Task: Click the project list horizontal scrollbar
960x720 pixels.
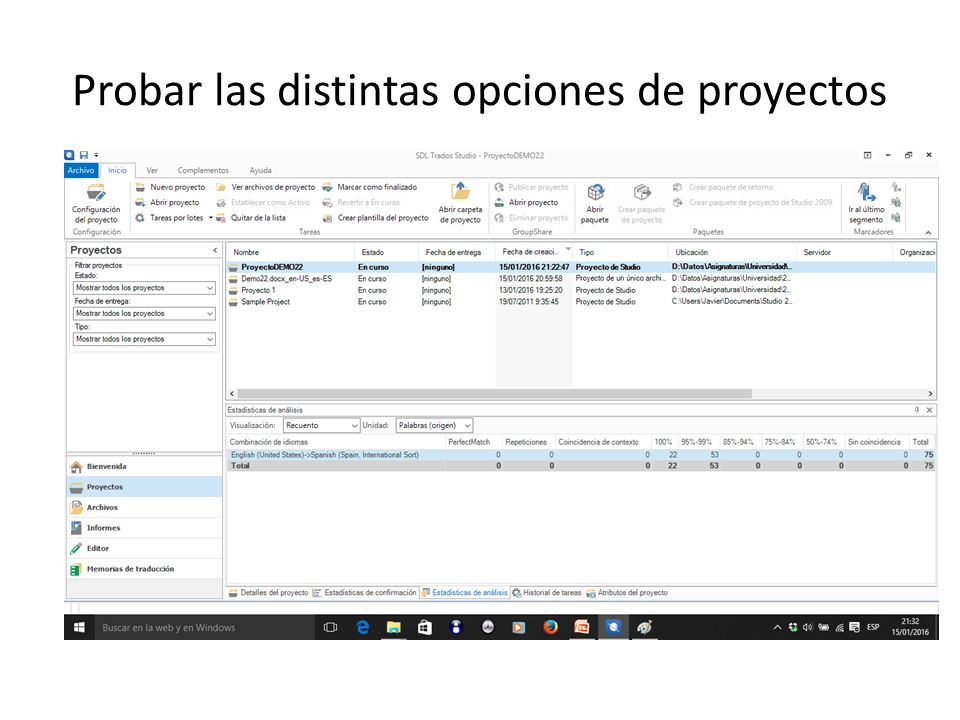Action: click(495, 394)
